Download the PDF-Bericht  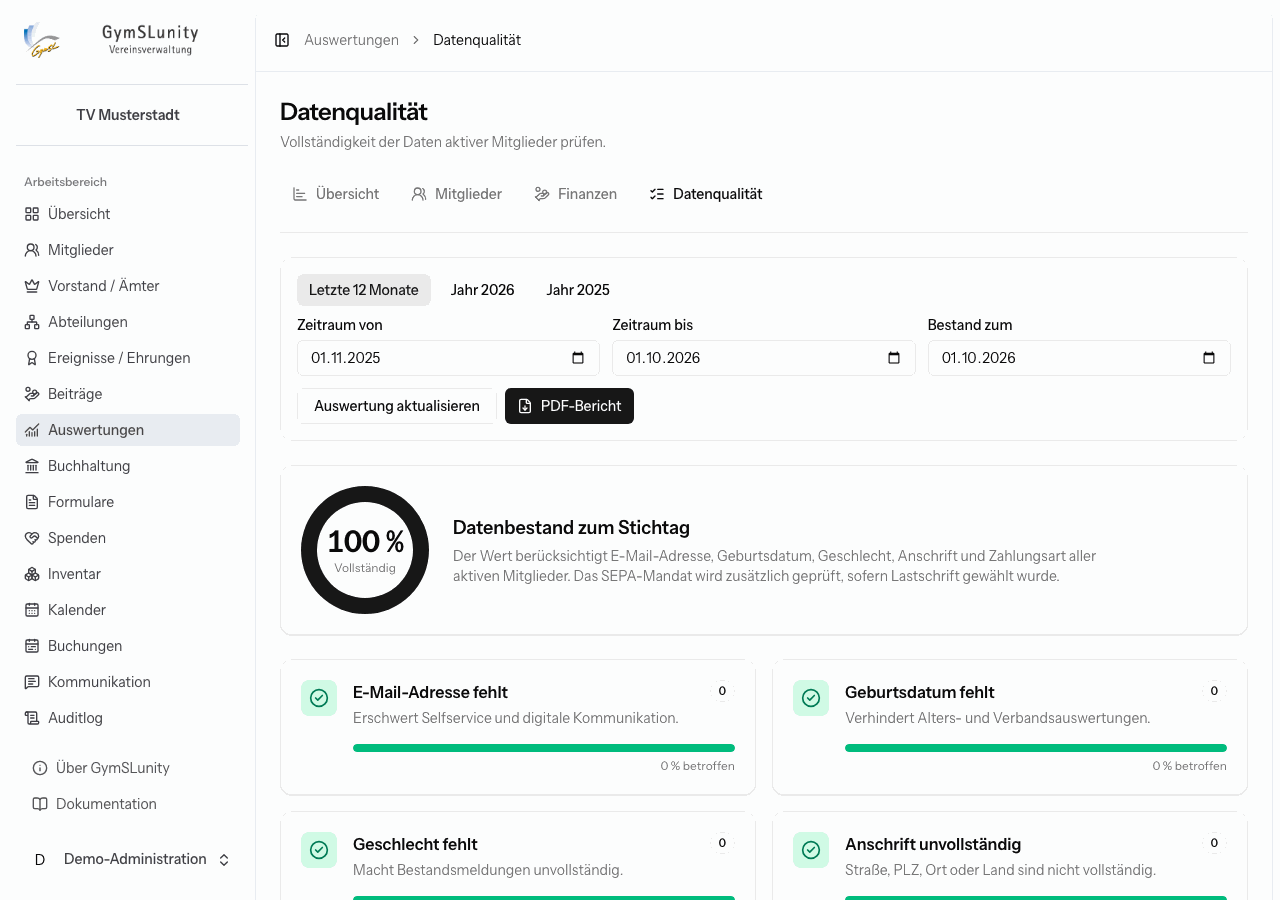569,406
